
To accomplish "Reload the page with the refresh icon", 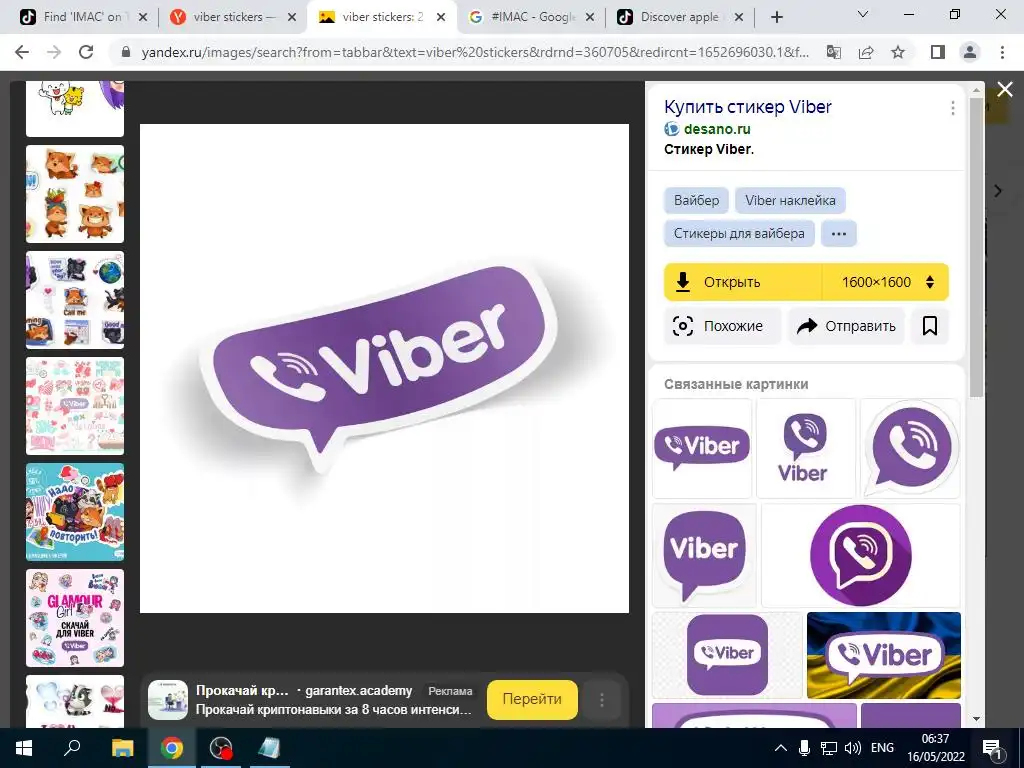I will [x=86, y=52].
